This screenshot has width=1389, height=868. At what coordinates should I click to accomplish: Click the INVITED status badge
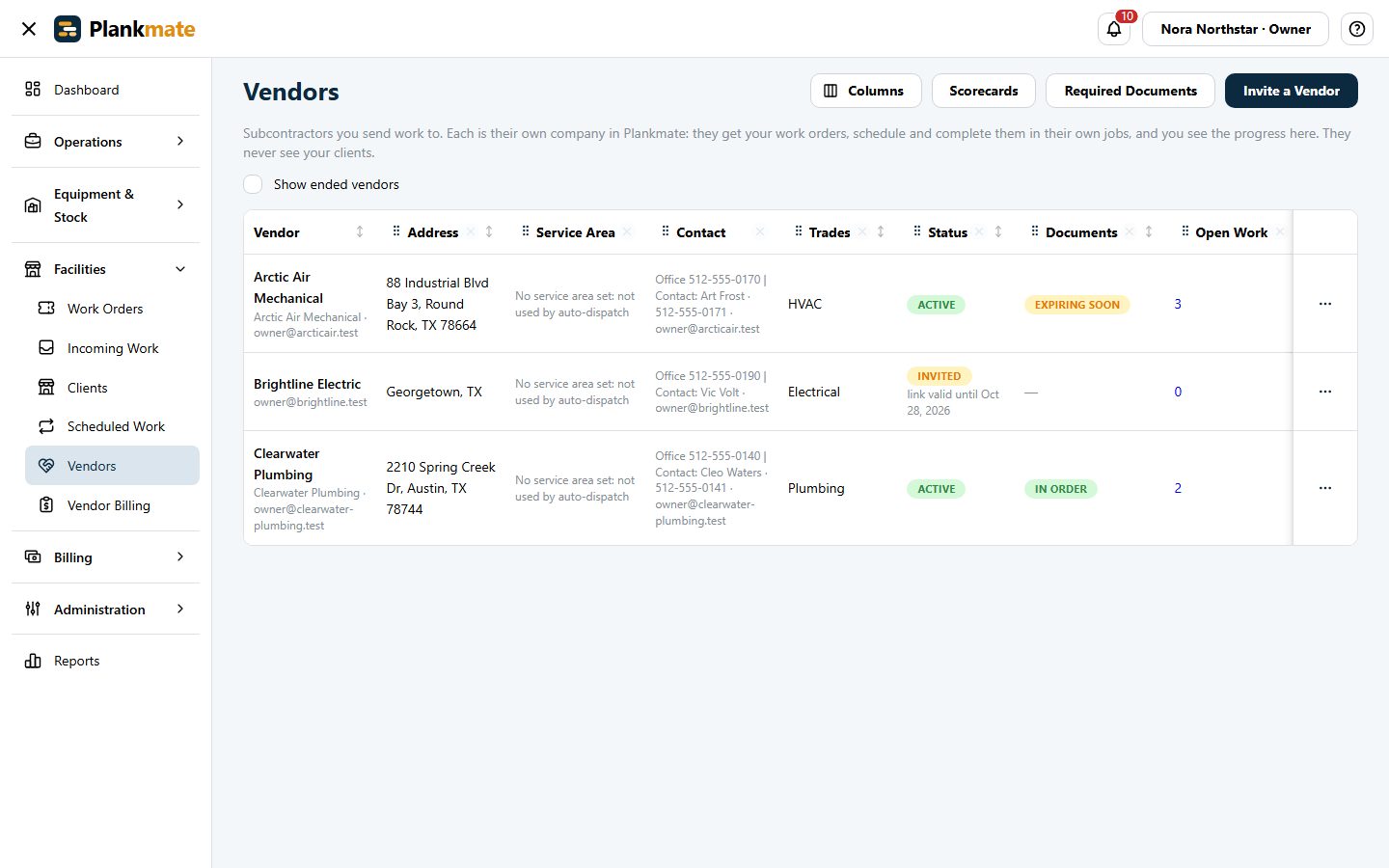[x=940, y=376]
